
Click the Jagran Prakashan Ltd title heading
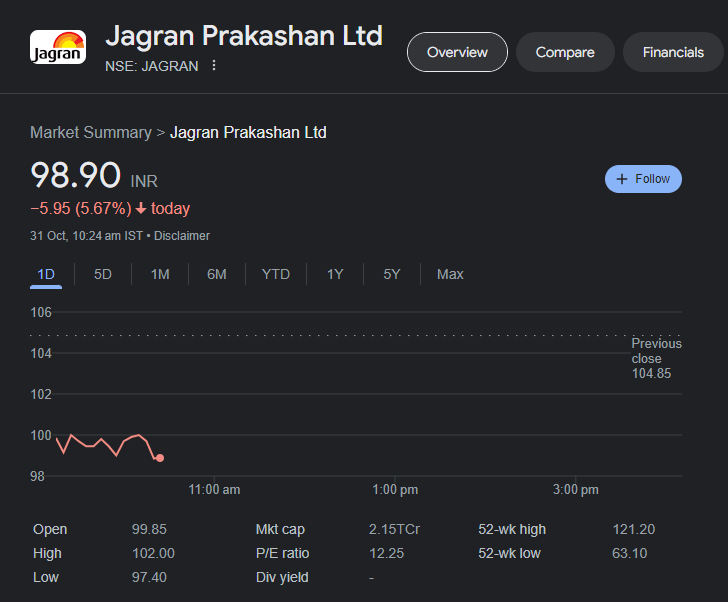coord(244,35)
